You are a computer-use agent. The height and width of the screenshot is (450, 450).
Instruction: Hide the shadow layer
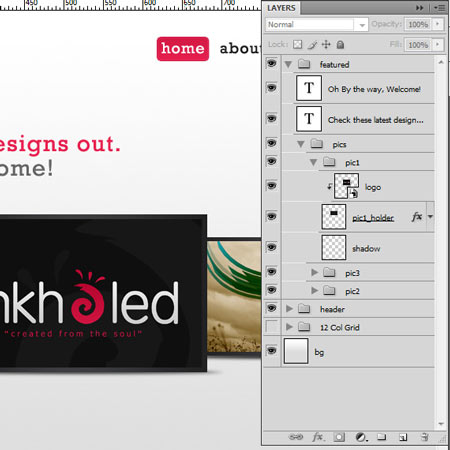pos(272,247)
